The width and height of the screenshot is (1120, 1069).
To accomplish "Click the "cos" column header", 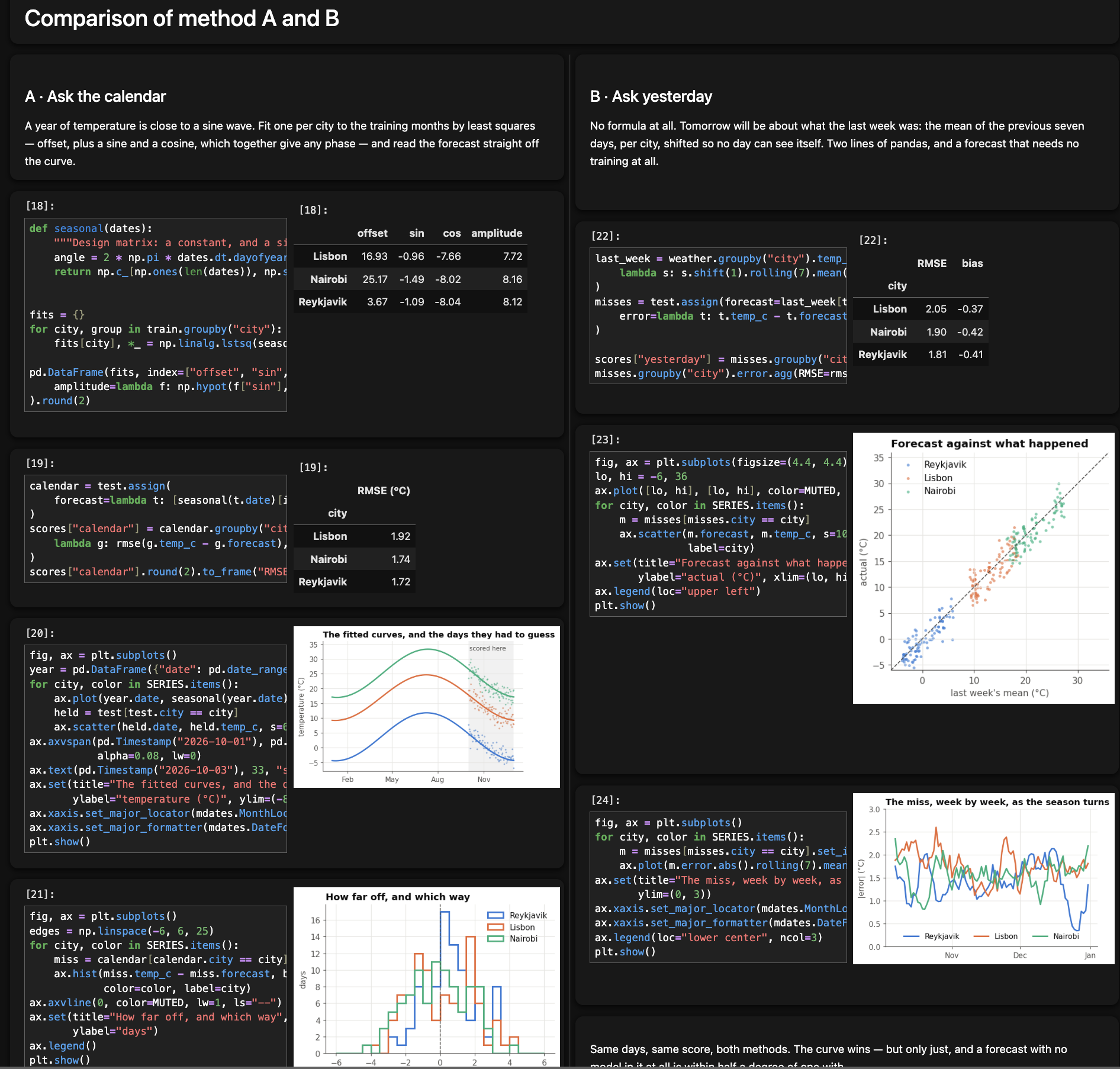I will pyautogui.click(x=452, y=233).
